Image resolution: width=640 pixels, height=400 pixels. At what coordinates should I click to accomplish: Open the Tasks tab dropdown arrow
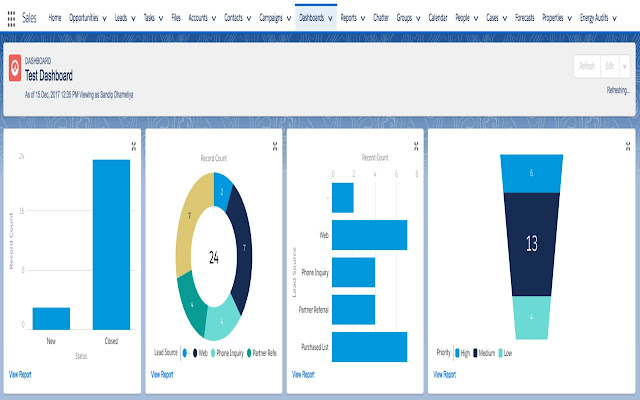point(161,18)
